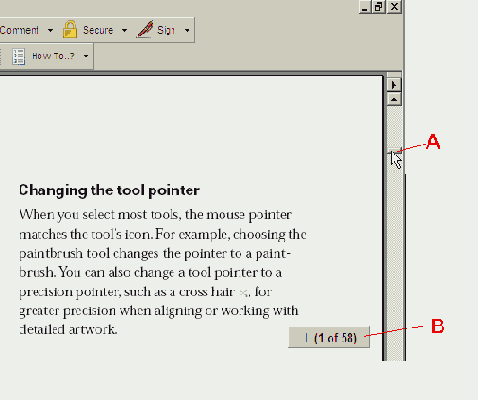Viewport: 478px width, 400px height.
Task: Click the How To list icon
Action: pos(18,56)
